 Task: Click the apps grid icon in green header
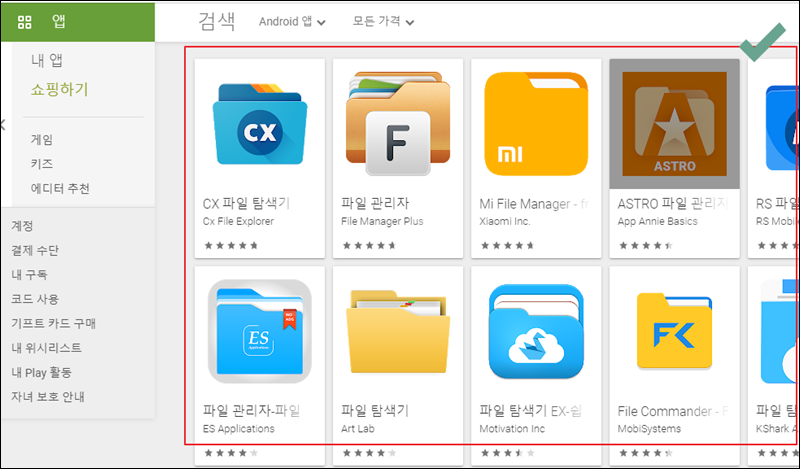(x=24, y=22)
